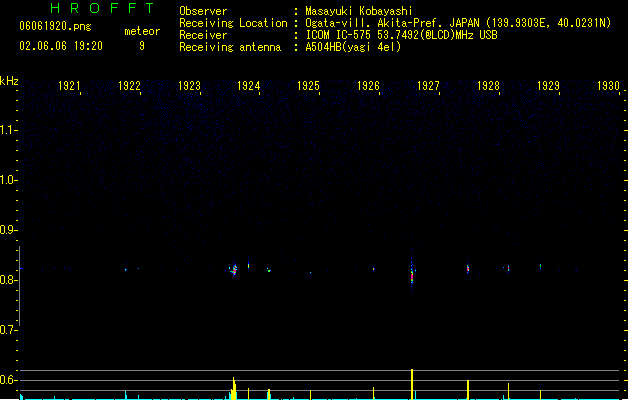Click the HROFFT title text
Image resolution: width=629 pixels, height=400 pixels.
pos(102,8)
